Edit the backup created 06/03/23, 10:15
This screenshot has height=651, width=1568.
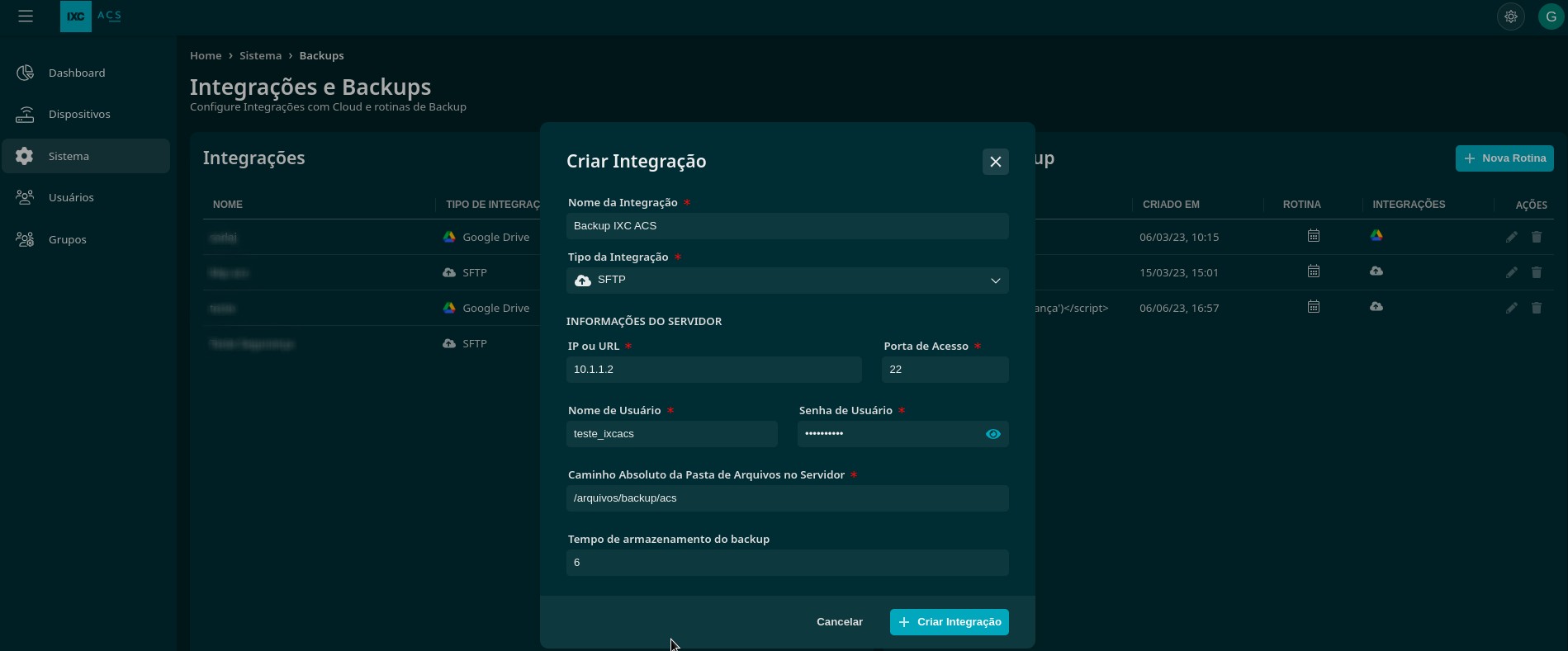click(1512, 237)
